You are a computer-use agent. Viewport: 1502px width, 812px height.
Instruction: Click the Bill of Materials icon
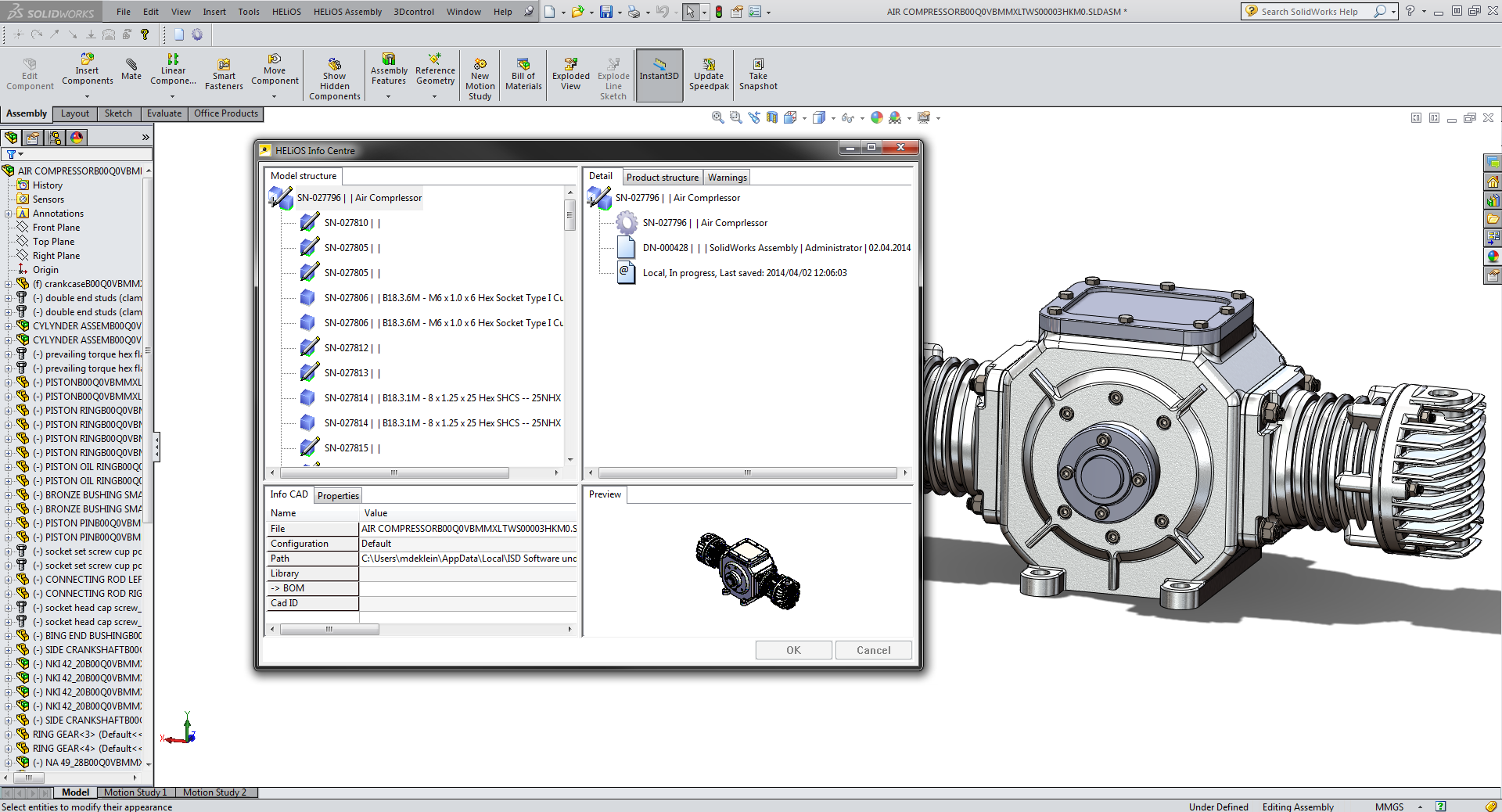(523, 74)
